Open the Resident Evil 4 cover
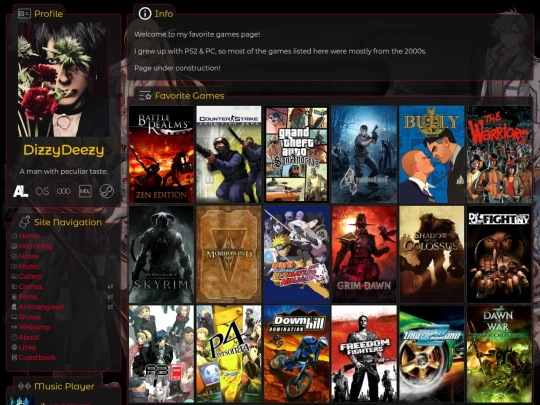The image size is (540, 405). coord(364,154)
